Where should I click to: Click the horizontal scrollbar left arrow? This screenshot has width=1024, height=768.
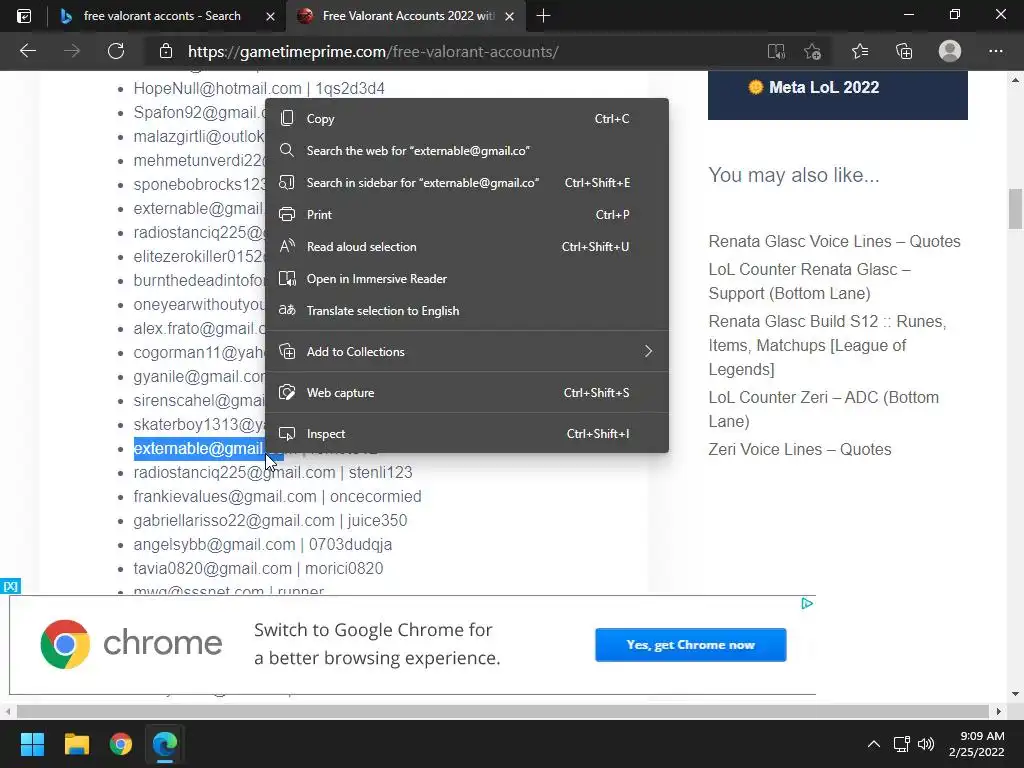[x=8, y=711]
